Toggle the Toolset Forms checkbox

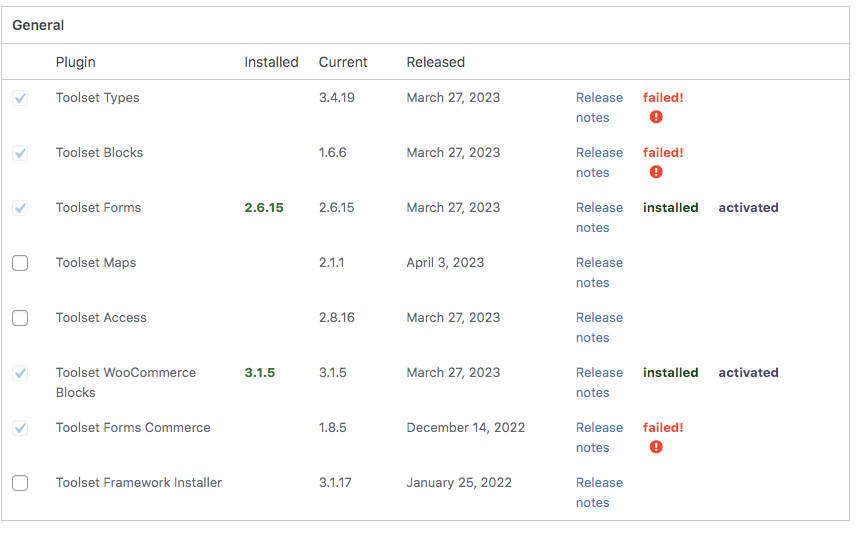[20, 208]
